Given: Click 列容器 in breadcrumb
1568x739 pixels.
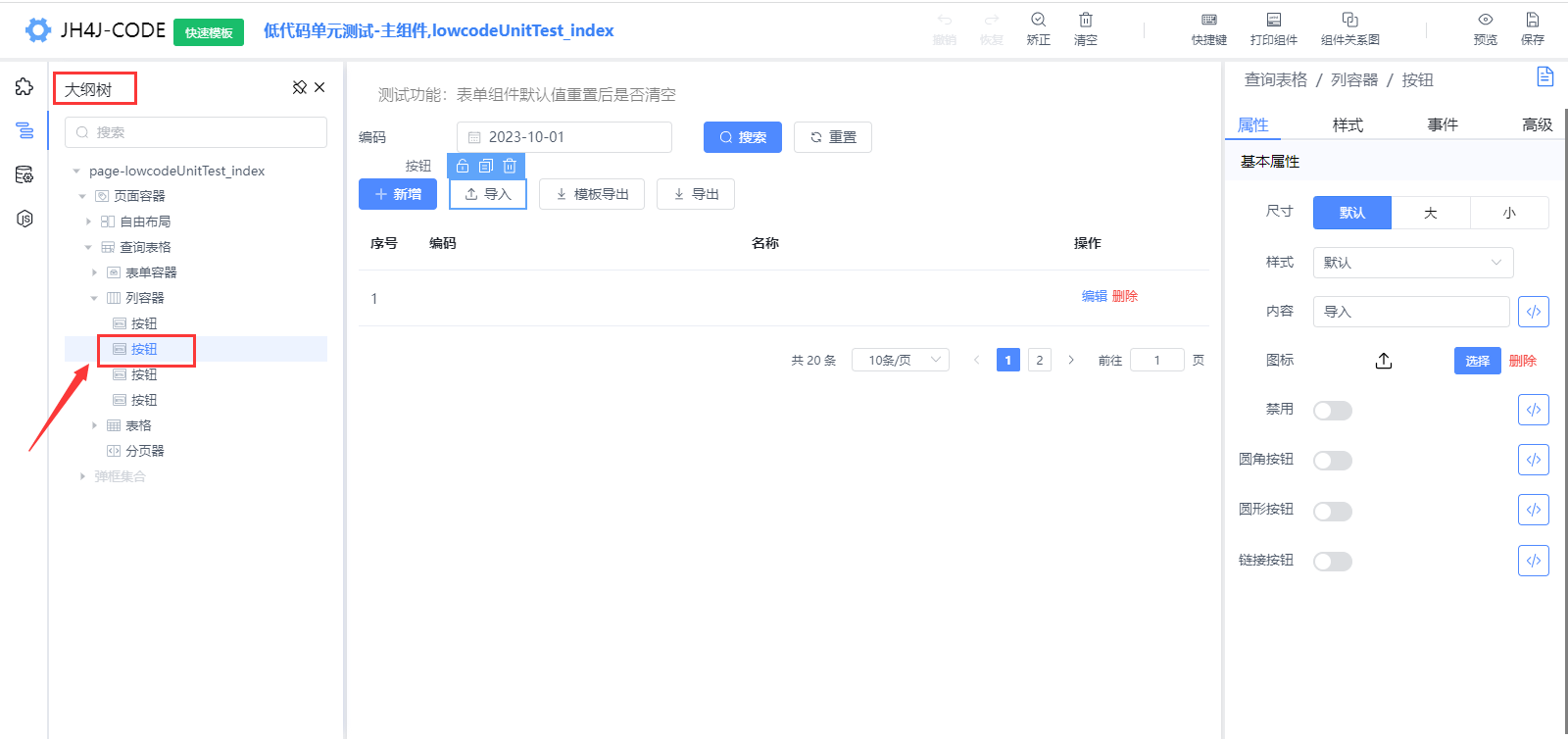Looking at the screenshot, I should pos(1354,79).
